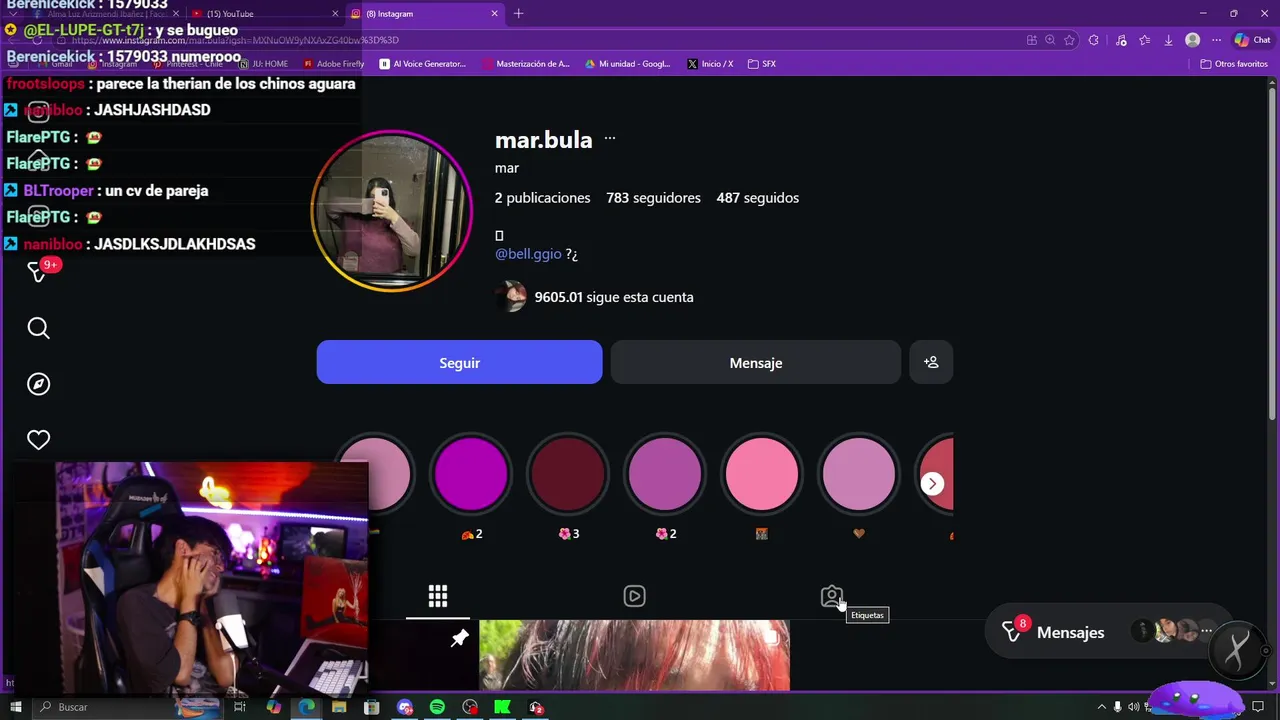Open the AI Voice Generator bookmark
Image resolution: width=1280 pixels, height=720 pixels.
pos(423,64)
